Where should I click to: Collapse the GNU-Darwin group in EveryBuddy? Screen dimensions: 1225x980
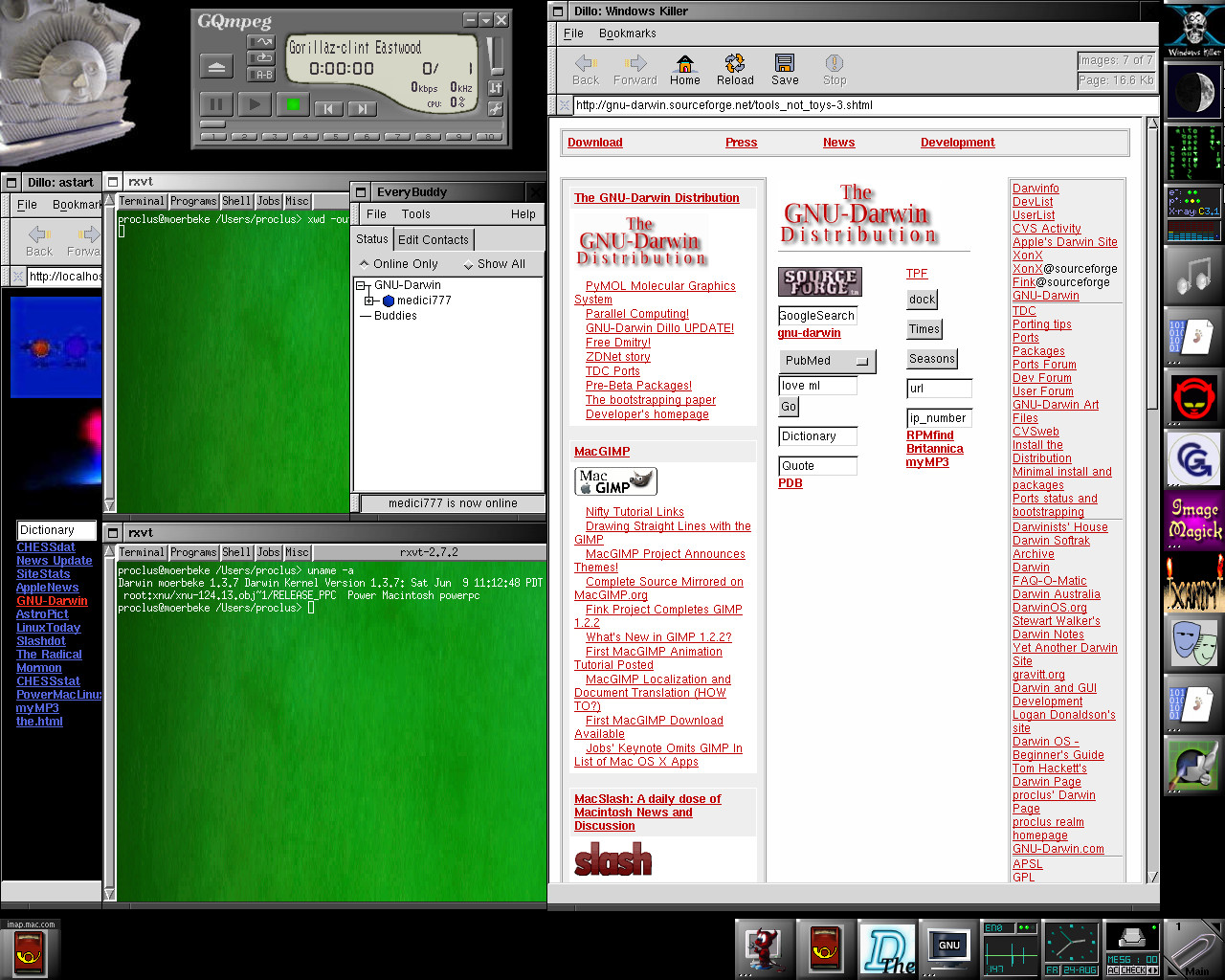tap(362, 285)
